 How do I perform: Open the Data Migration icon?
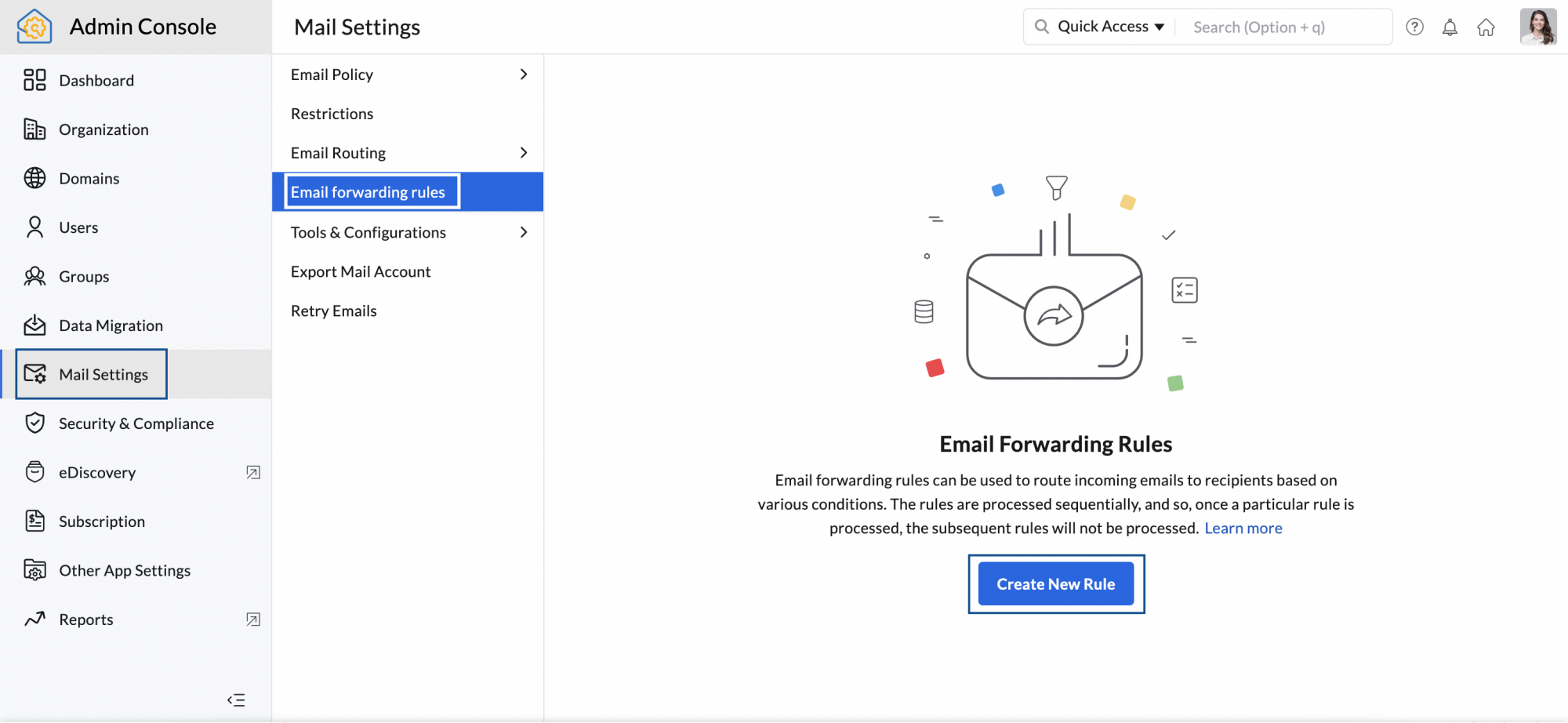[35, 325]
